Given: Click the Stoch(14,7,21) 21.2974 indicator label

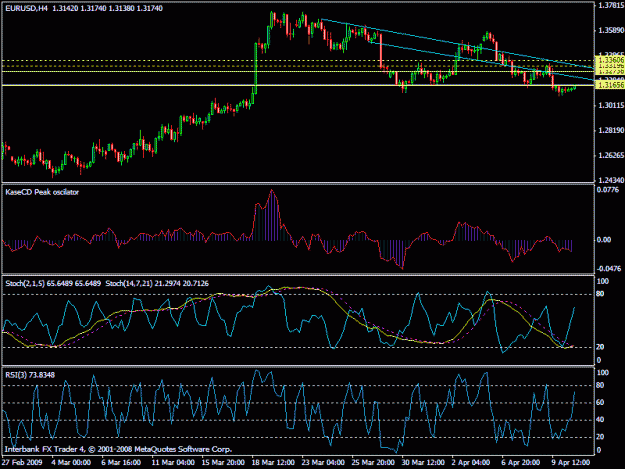Looking at the screenshot, I should coord(157,283).
